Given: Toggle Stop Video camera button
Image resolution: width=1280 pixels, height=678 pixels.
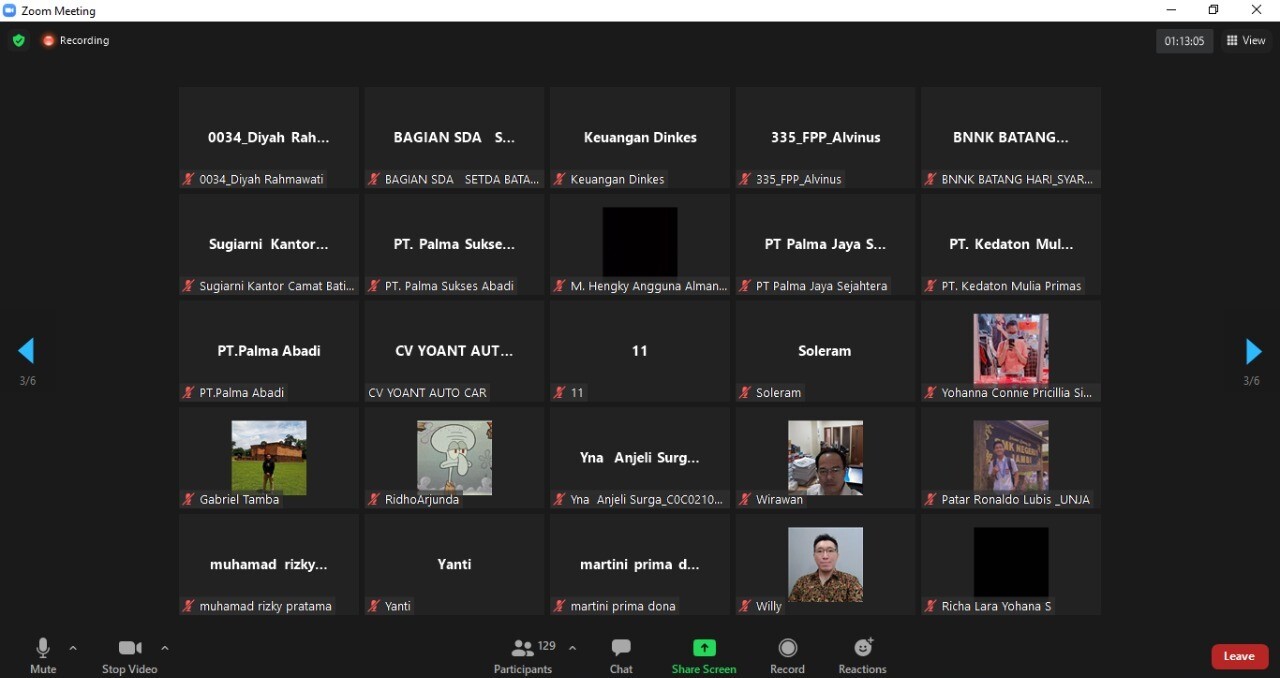Looking at the screenshot, I should tap(129, 655).
